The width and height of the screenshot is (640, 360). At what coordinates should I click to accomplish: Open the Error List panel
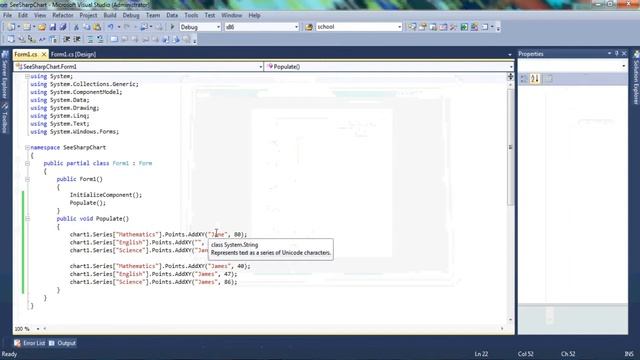(x=30, y=343)
